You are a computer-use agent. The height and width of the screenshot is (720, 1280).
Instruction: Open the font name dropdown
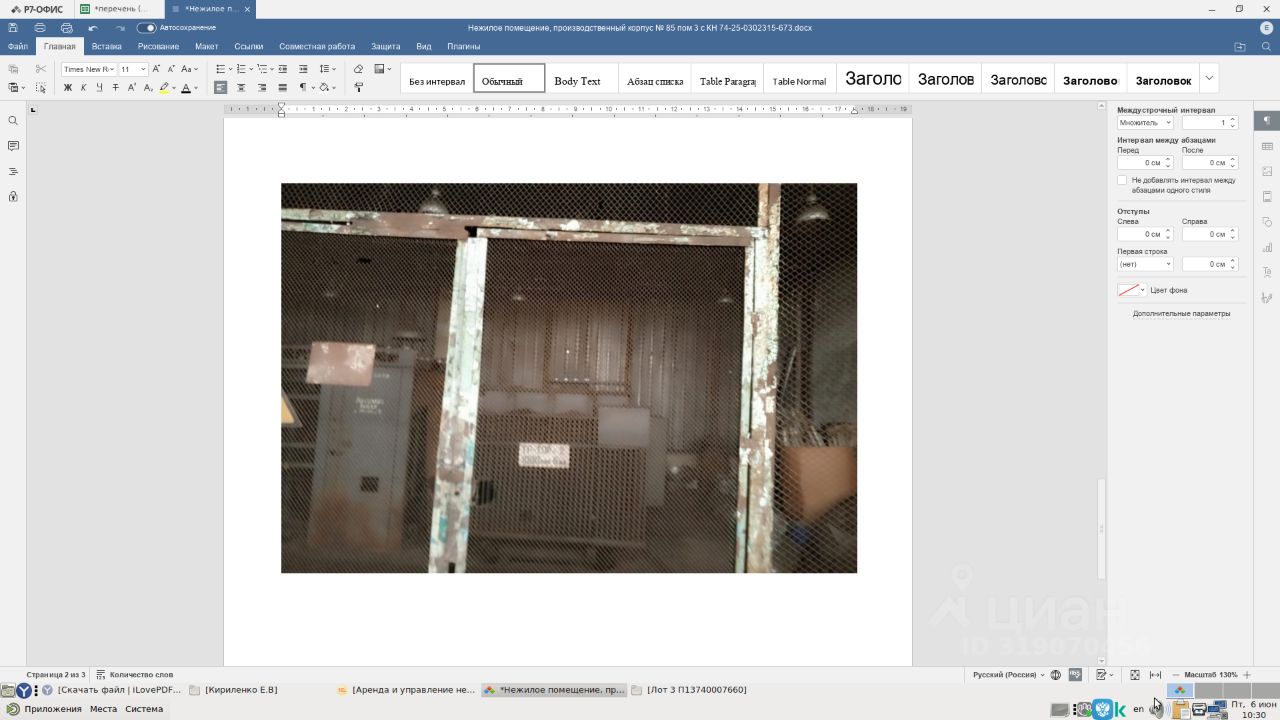tap(89, 69)
